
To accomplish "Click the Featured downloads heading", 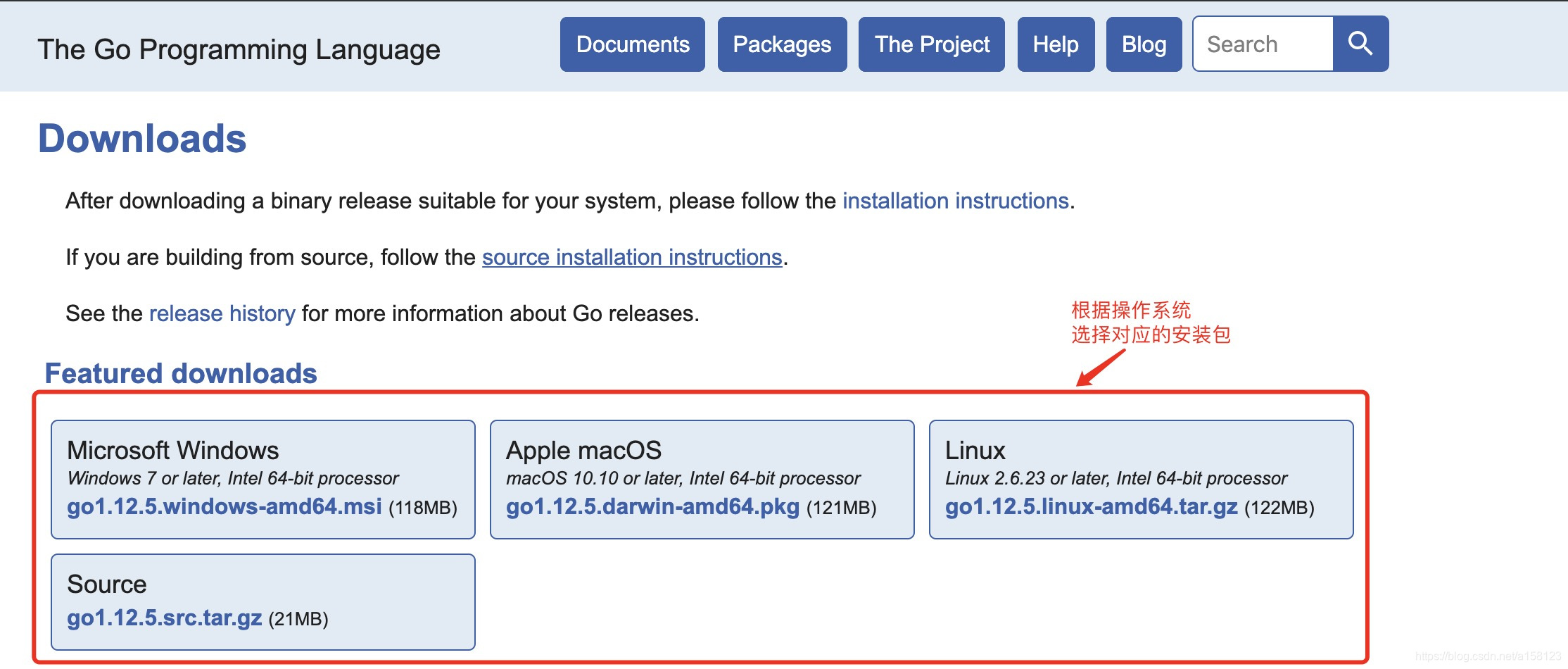I will [181, 373].
